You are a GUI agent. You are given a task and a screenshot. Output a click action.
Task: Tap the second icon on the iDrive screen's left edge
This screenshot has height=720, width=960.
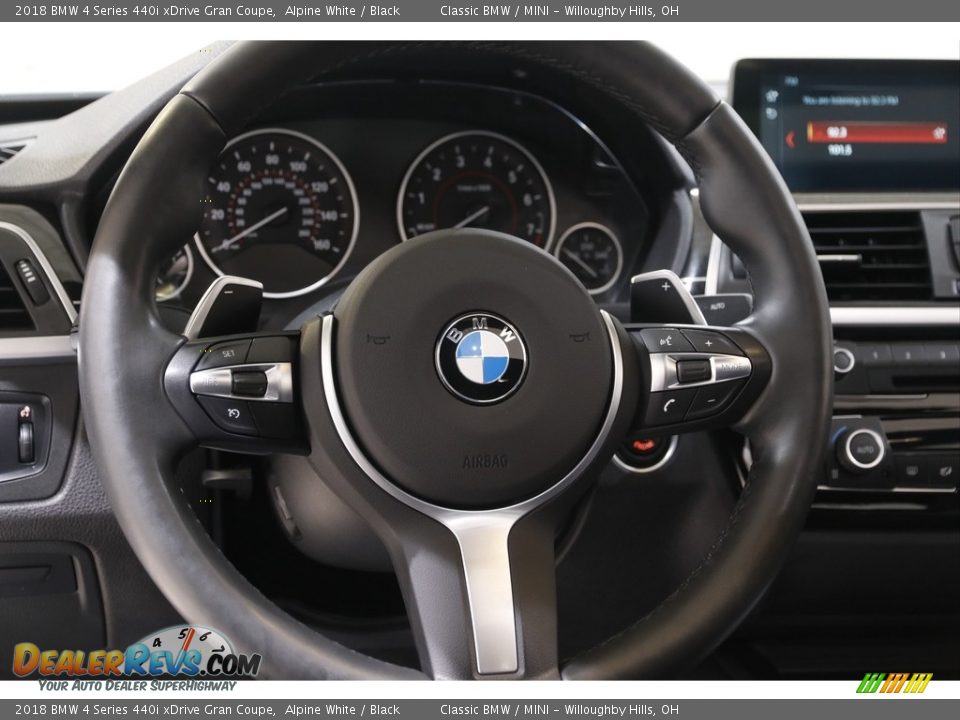click(x=771, y=114)
